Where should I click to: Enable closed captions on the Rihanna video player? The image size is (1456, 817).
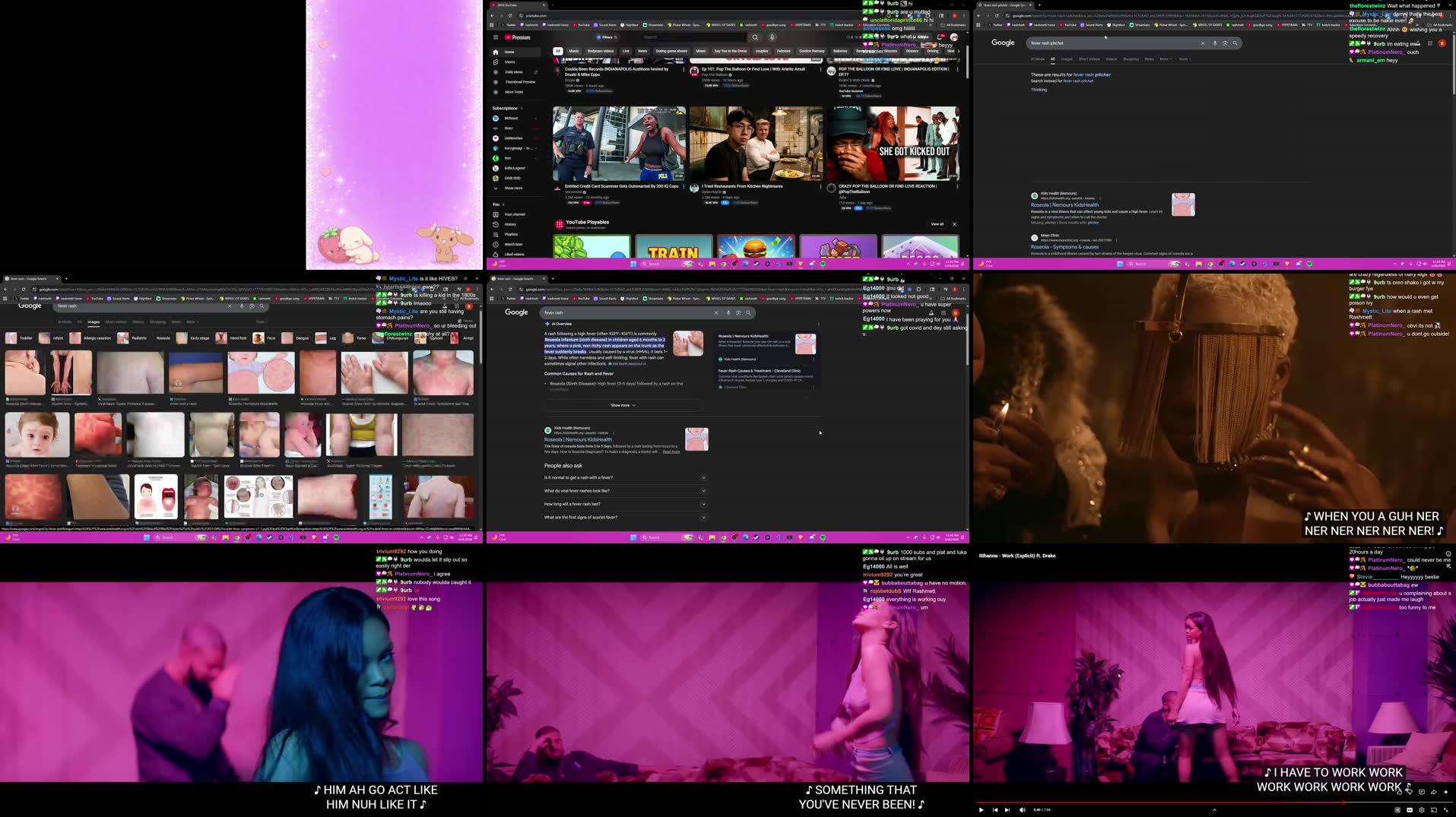[1410, 809]
